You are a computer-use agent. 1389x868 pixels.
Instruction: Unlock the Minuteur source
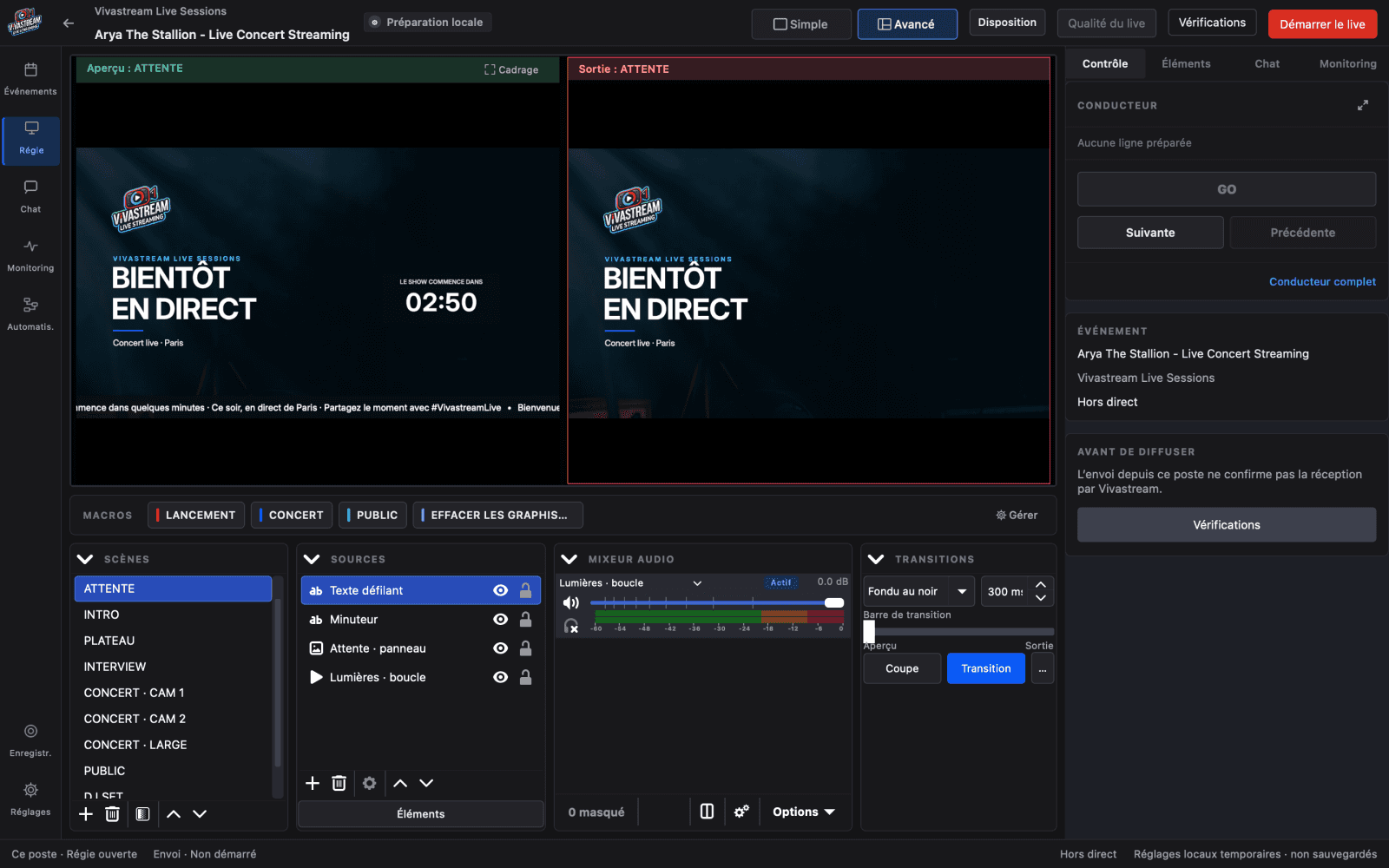coord(525,620)
